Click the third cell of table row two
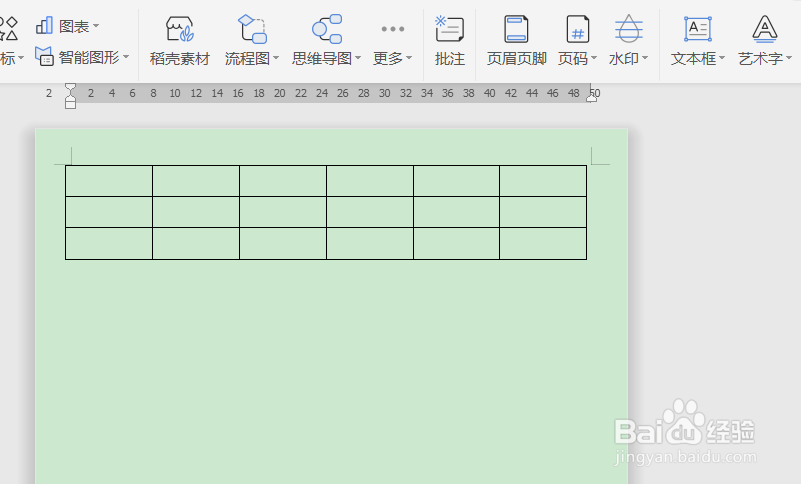Image resolution: width=801 pixels, height=484 pixels. pyautogui.click(x=283, y=212)
